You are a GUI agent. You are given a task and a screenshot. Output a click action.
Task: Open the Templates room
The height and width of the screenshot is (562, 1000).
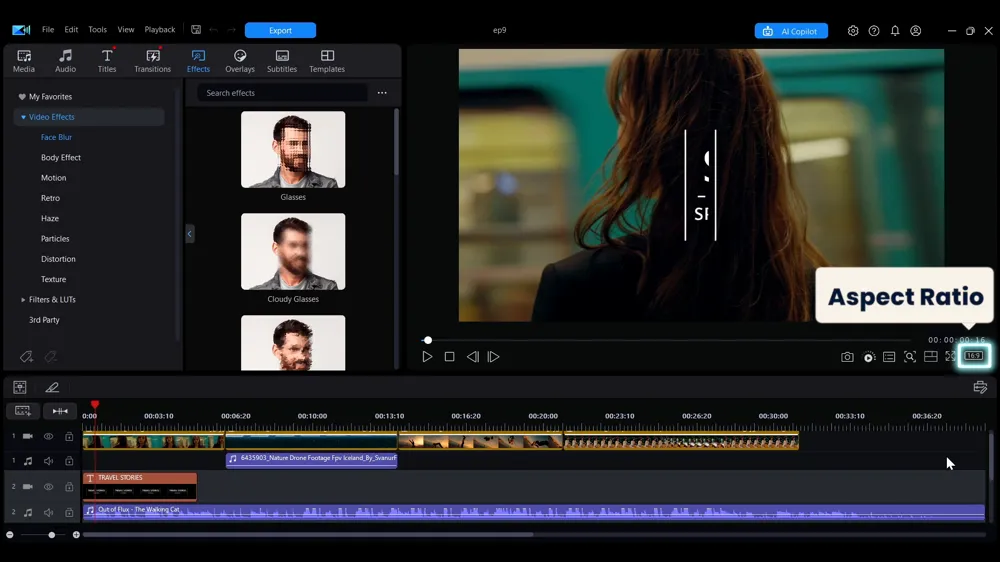(x=327, y=61)
